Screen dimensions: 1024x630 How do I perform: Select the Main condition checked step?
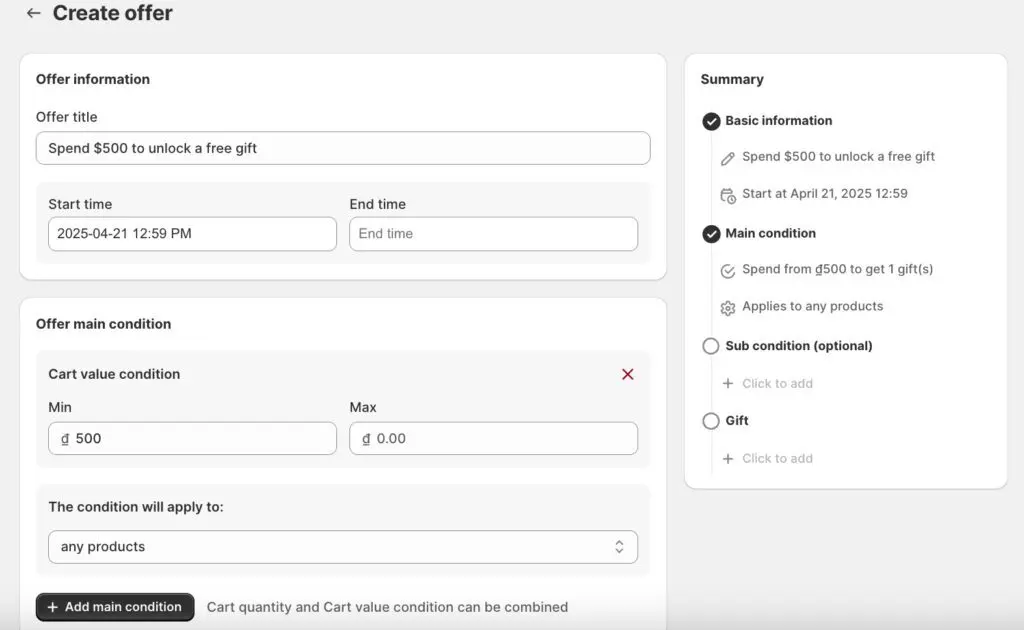[711, 234]
